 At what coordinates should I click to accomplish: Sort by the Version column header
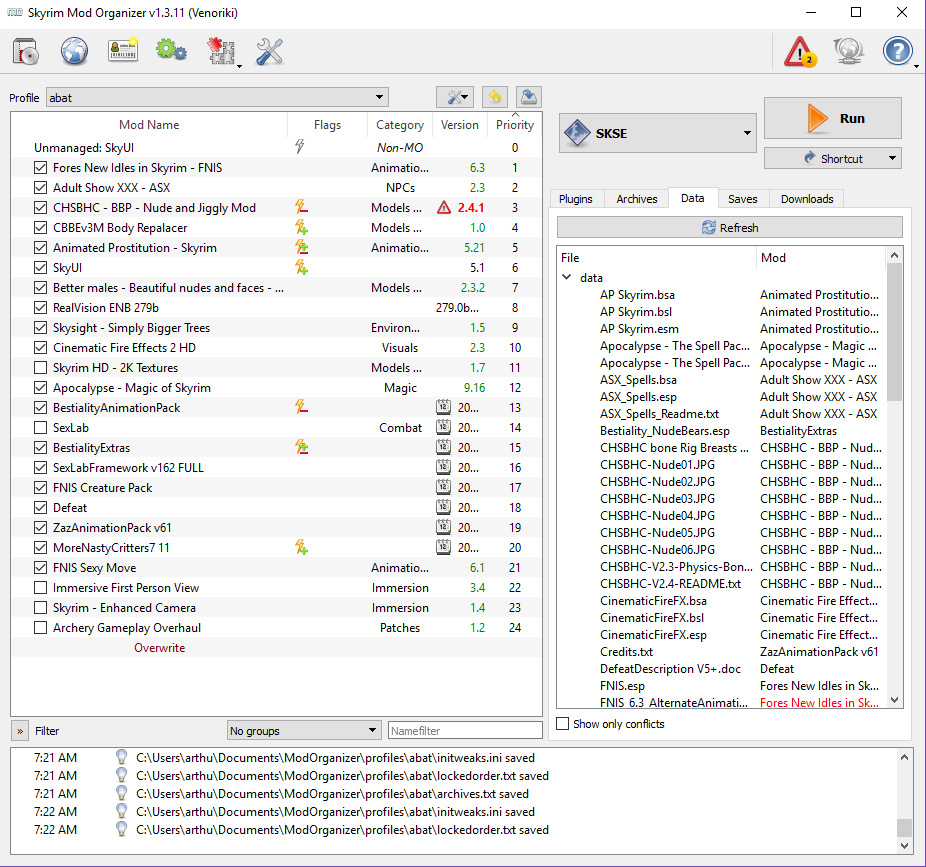coord(459,125)
